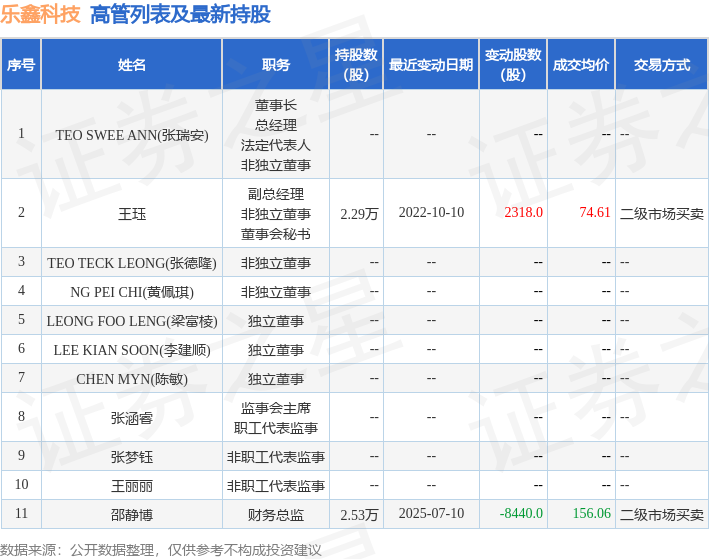The height and width of the screenshot is (559, 709).
Task: Click the date 2022-10-10
Action: (431, 213)
